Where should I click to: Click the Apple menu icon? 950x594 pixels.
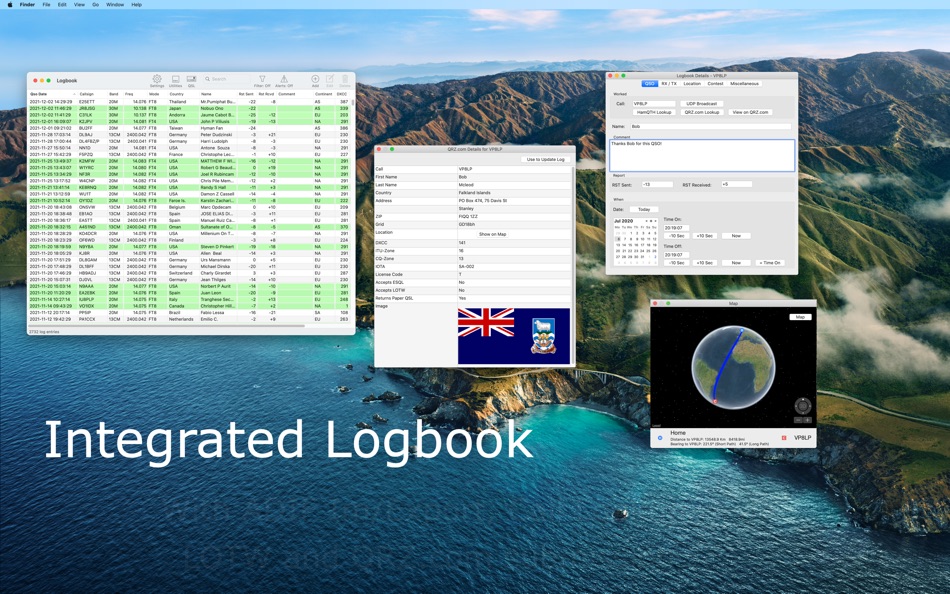tap(10, 4)
